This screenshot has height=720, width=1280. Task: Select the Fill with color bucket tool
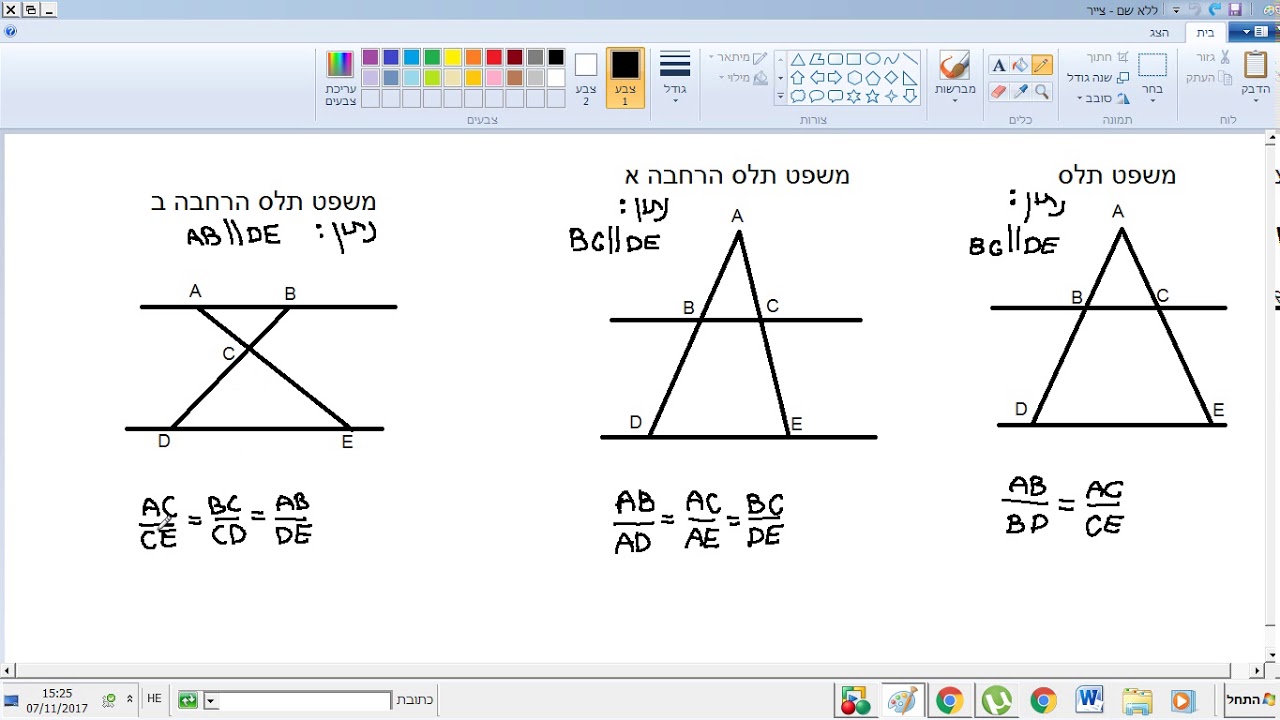[1020, 65]
